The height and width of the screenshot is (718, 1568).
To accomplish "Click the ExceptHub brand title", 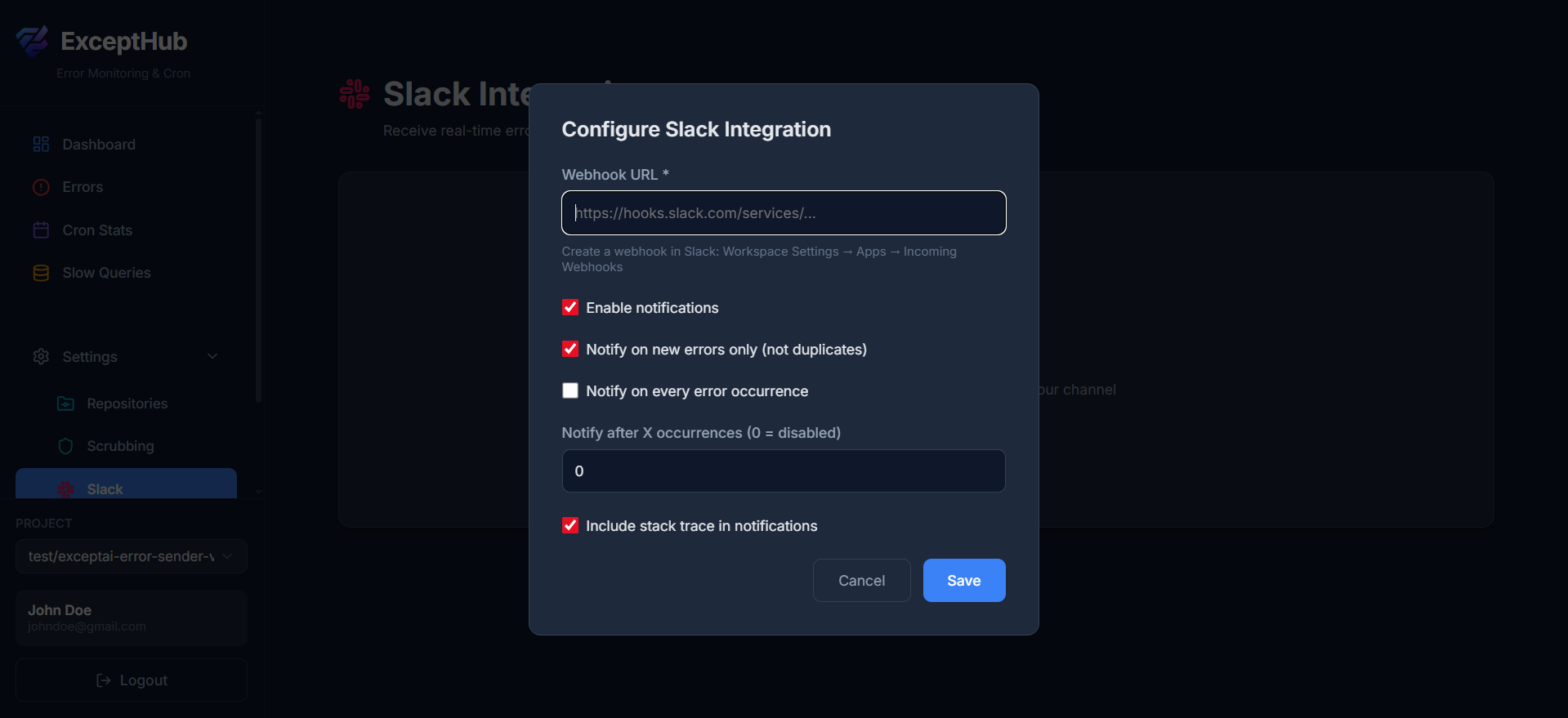I will (124, 41).
